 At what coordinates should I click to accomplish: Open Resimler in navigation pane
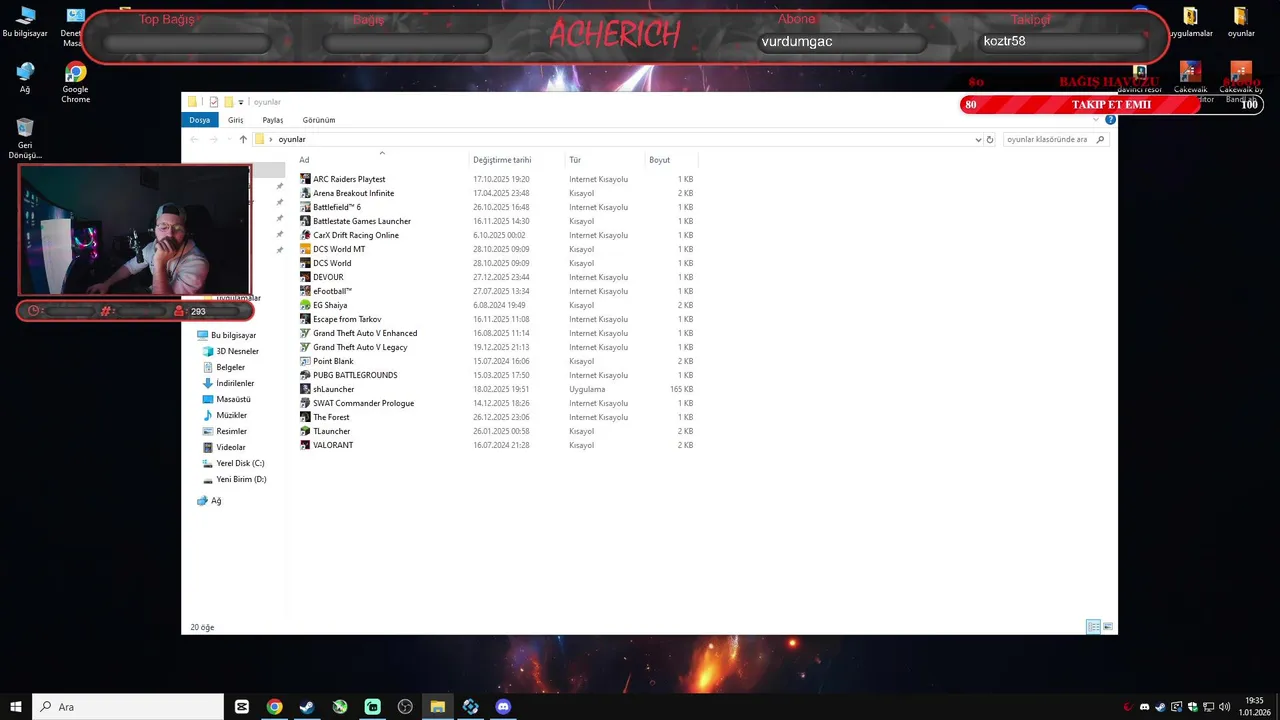pyautogui.click(x=225, y=431)
